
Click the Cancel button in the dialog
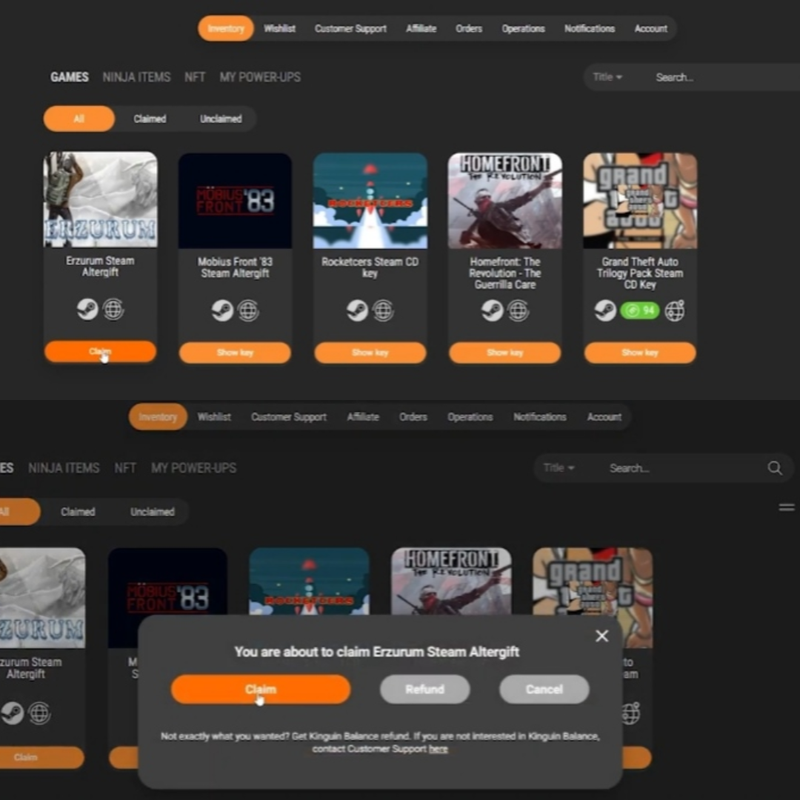544,689
